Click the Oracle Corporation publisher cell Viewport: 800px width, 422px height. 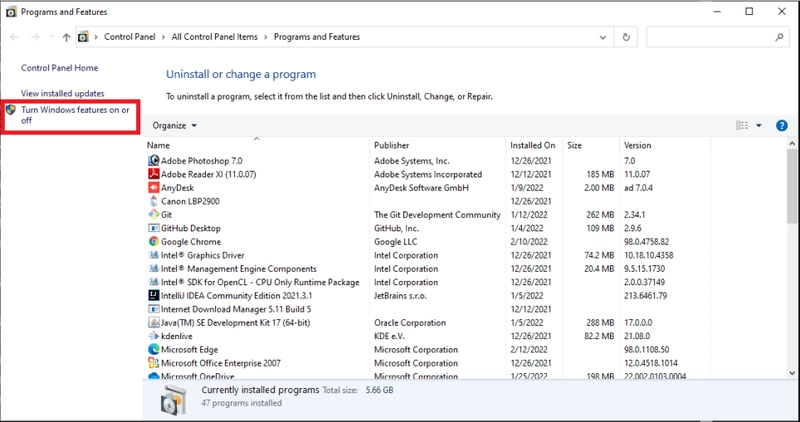click(x=410, y=323)
